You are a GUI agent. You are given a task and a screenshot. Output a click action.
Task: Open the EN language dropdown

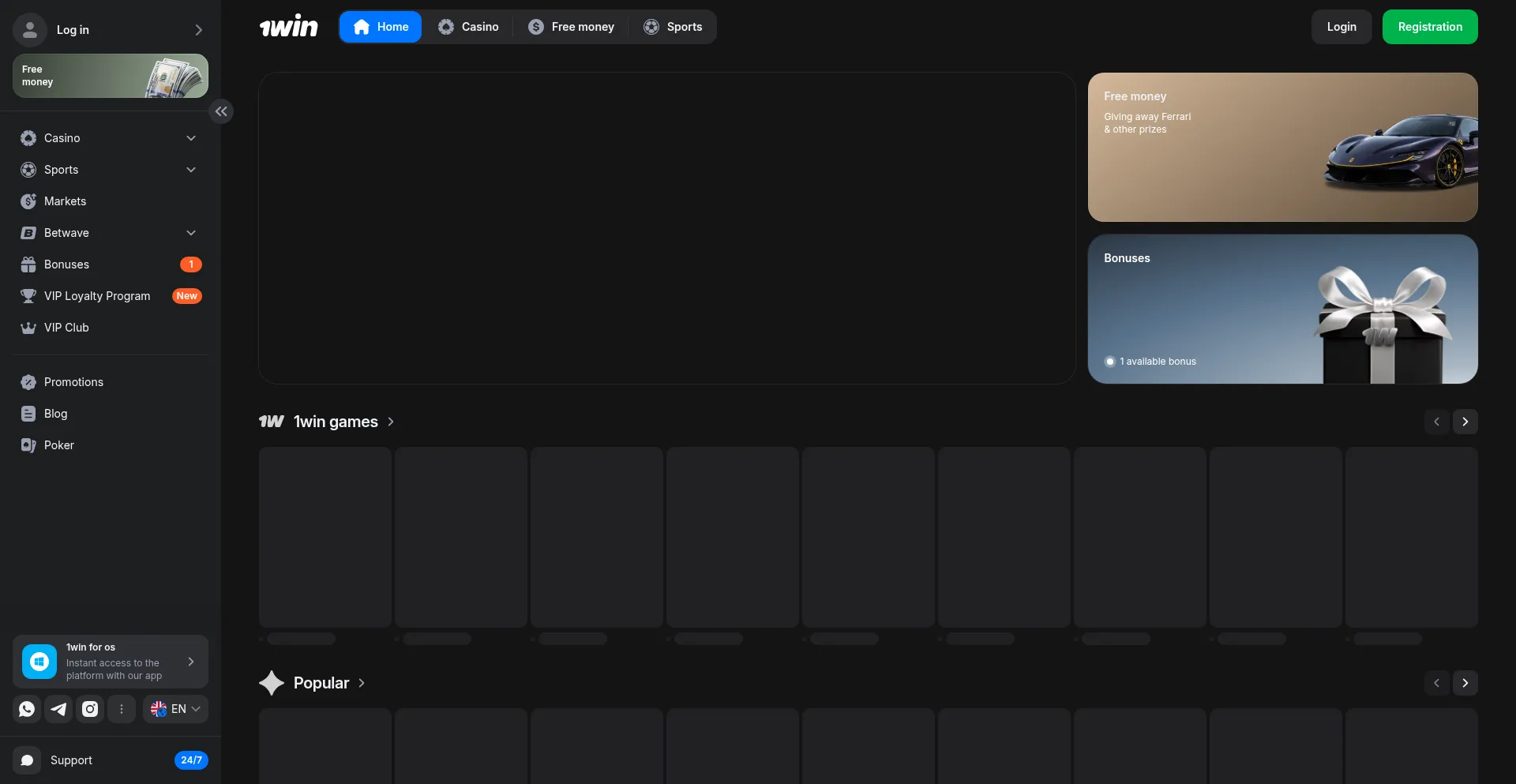click(175, 709)
